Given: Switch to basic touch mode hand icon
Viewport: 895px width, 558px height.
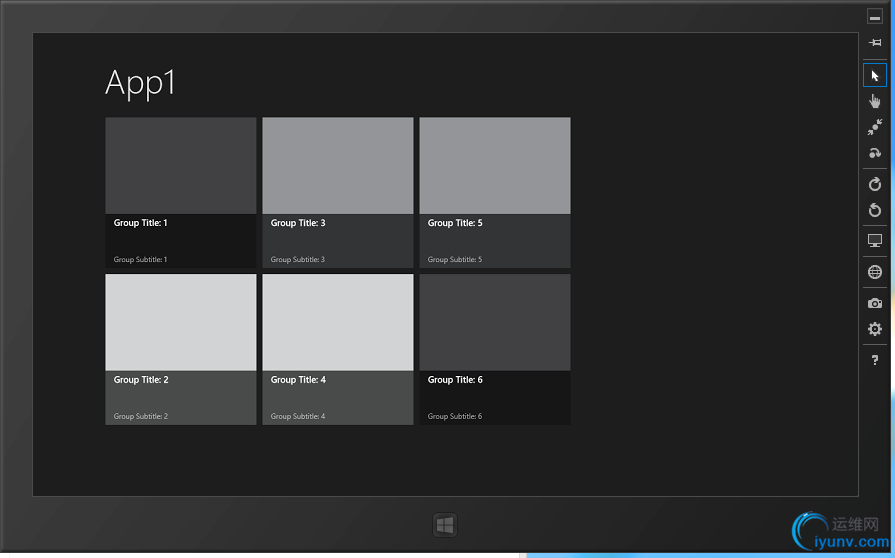Looking at the screenshot, I should tap(874, 101).
